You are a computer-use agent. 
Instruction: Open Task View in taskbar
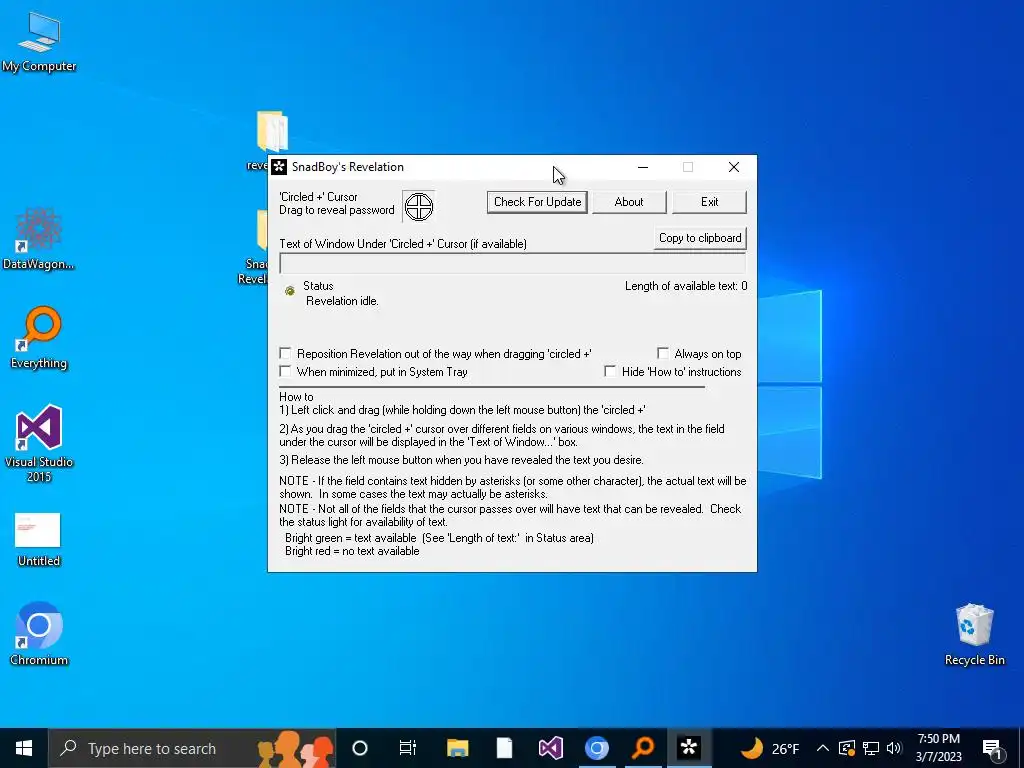click(x=408, y=748)
